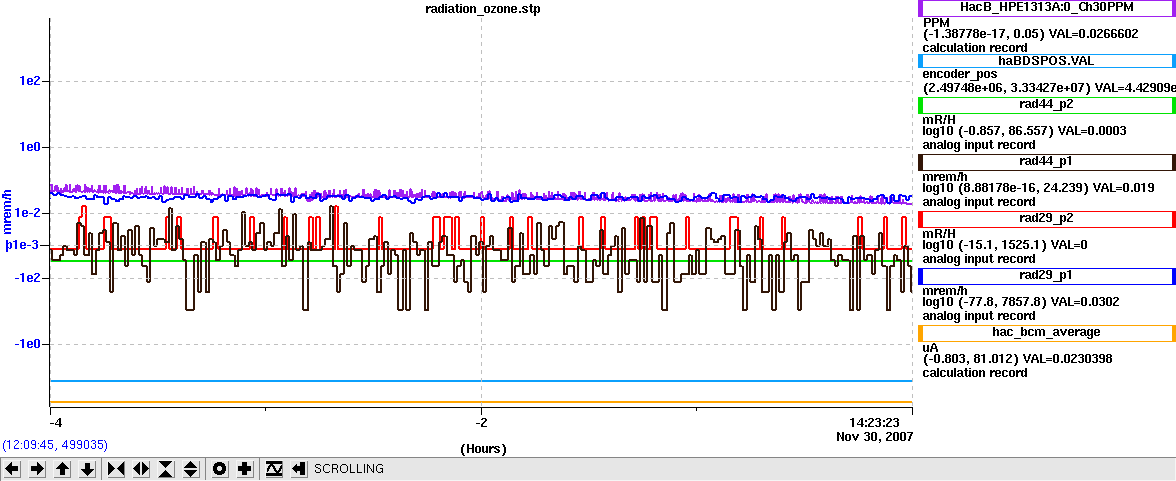The height and width of the screenshot is (481, 1176).
Task: Pan the graph up with the up-arrow icon
Action: [x=63, y=469]
